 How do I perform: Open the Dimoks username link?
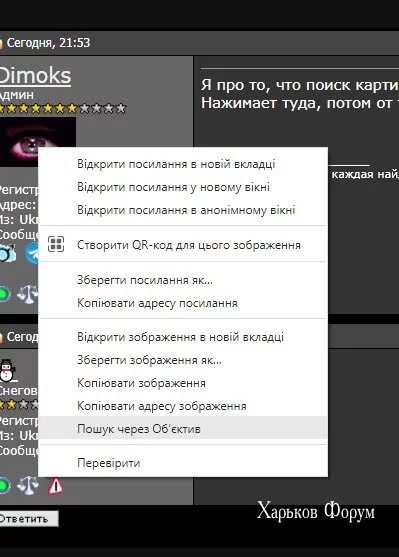[x=35, y=76]
